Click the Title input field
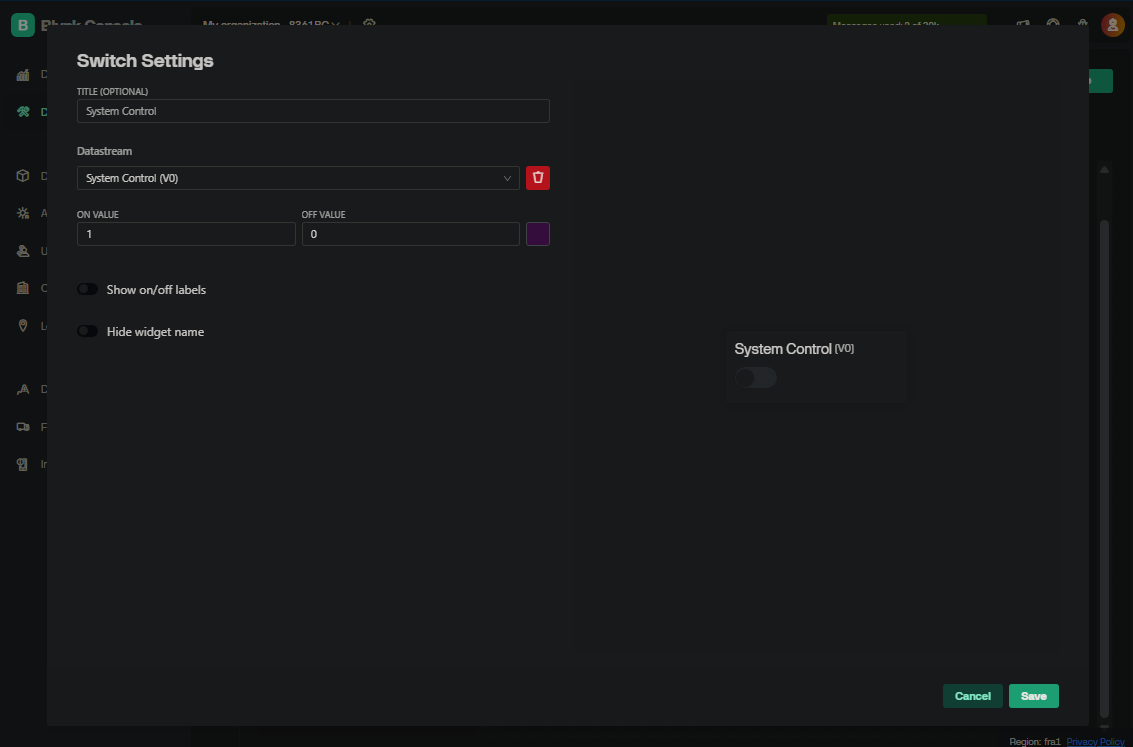This screenshot has width=1133, height=747. pyautogui.click(x=313, y=111)
